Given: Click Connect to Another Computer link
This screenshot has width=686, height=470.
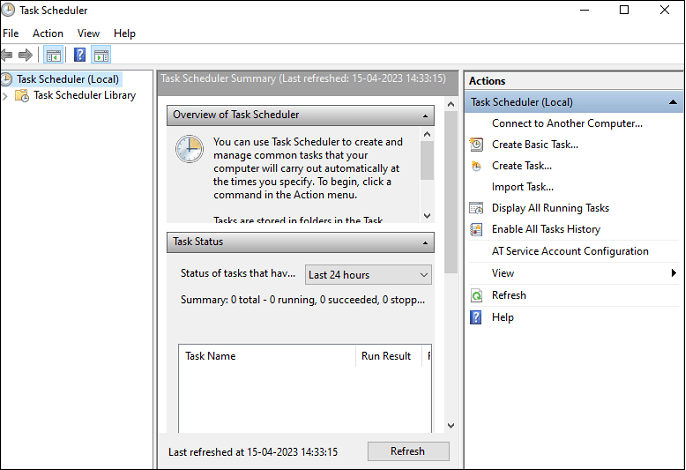Looking at the screenshot, I should click(567, 123).
